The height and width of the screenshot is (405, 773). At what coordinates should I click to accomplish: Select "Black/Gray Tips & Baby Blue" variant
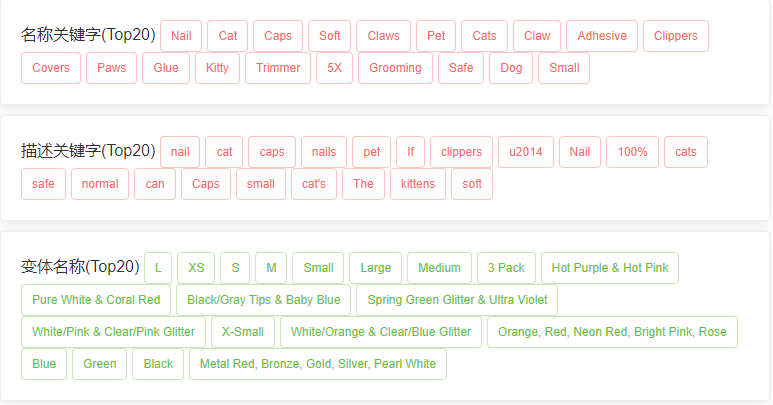coord(264,300)
